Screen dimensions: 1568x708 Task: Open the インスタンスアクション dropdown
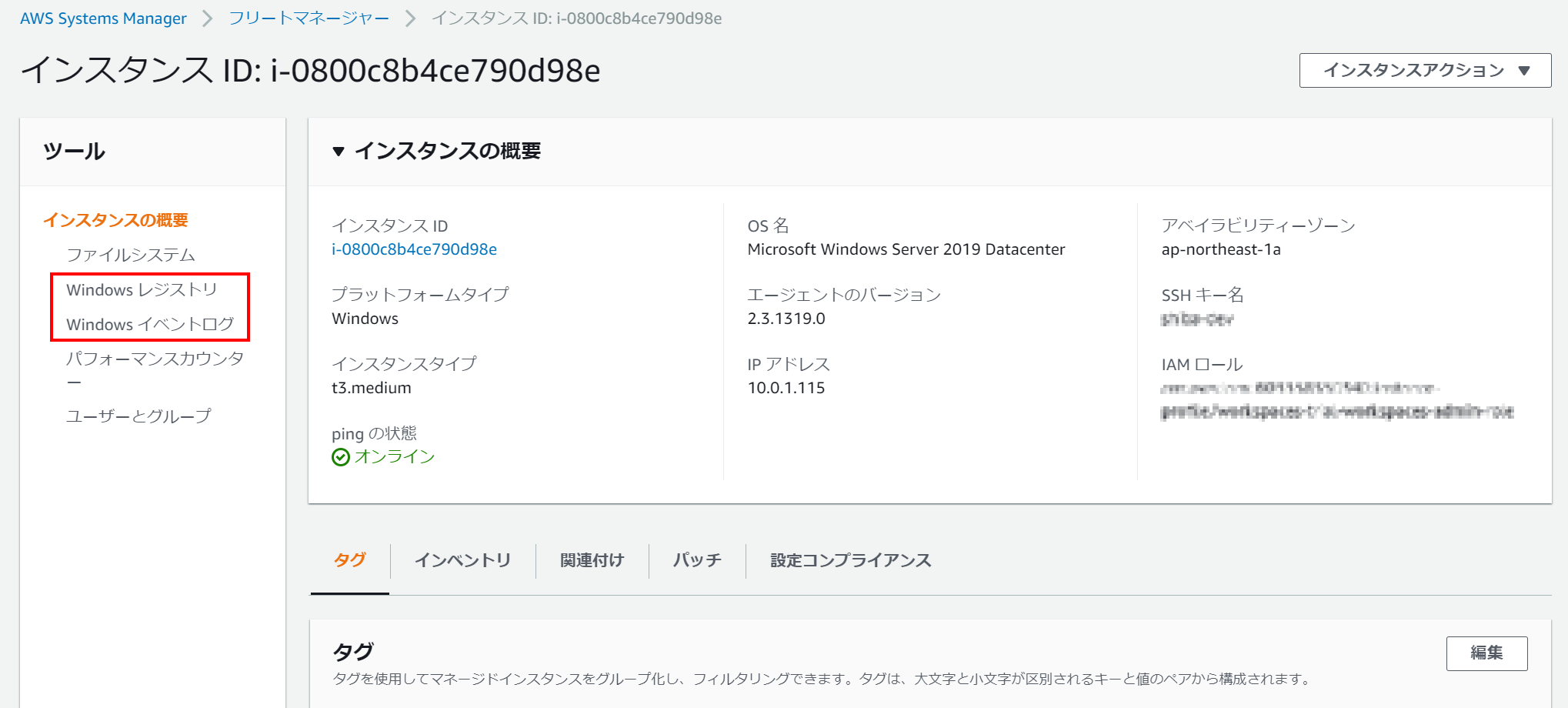(x=1424, y=71)
